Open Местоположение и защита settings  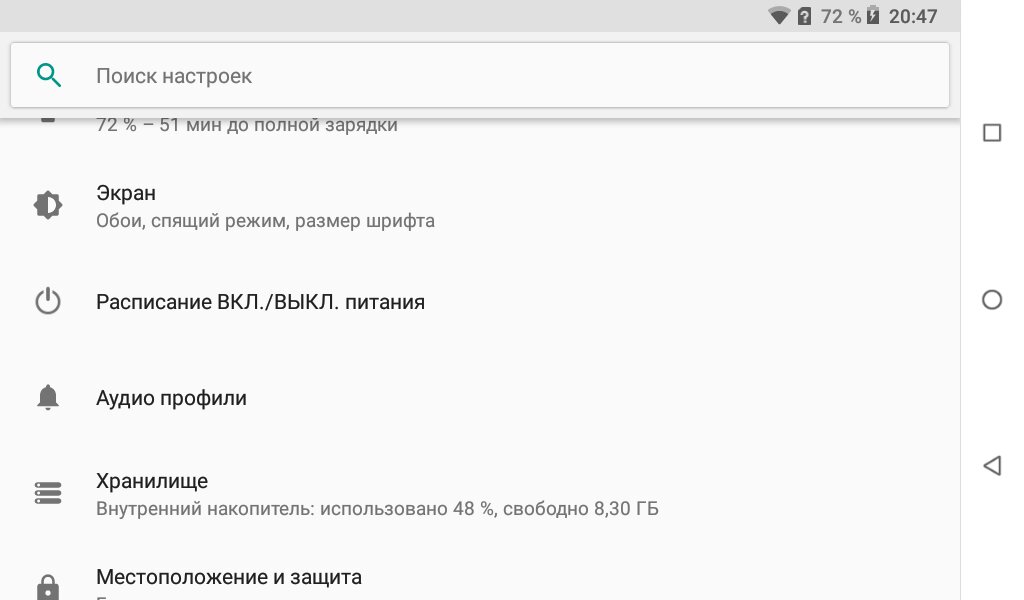(x=229, y=577)
